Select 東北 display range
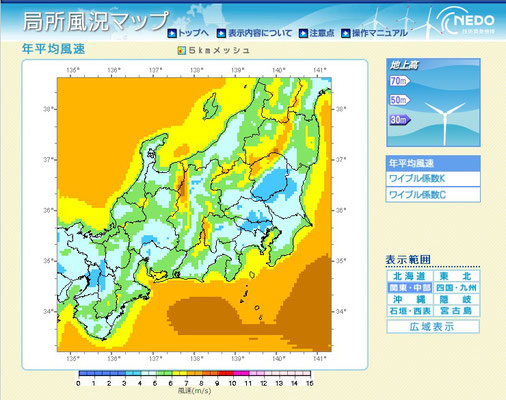The height and width of the screenshot is (400, 506). 457,276
